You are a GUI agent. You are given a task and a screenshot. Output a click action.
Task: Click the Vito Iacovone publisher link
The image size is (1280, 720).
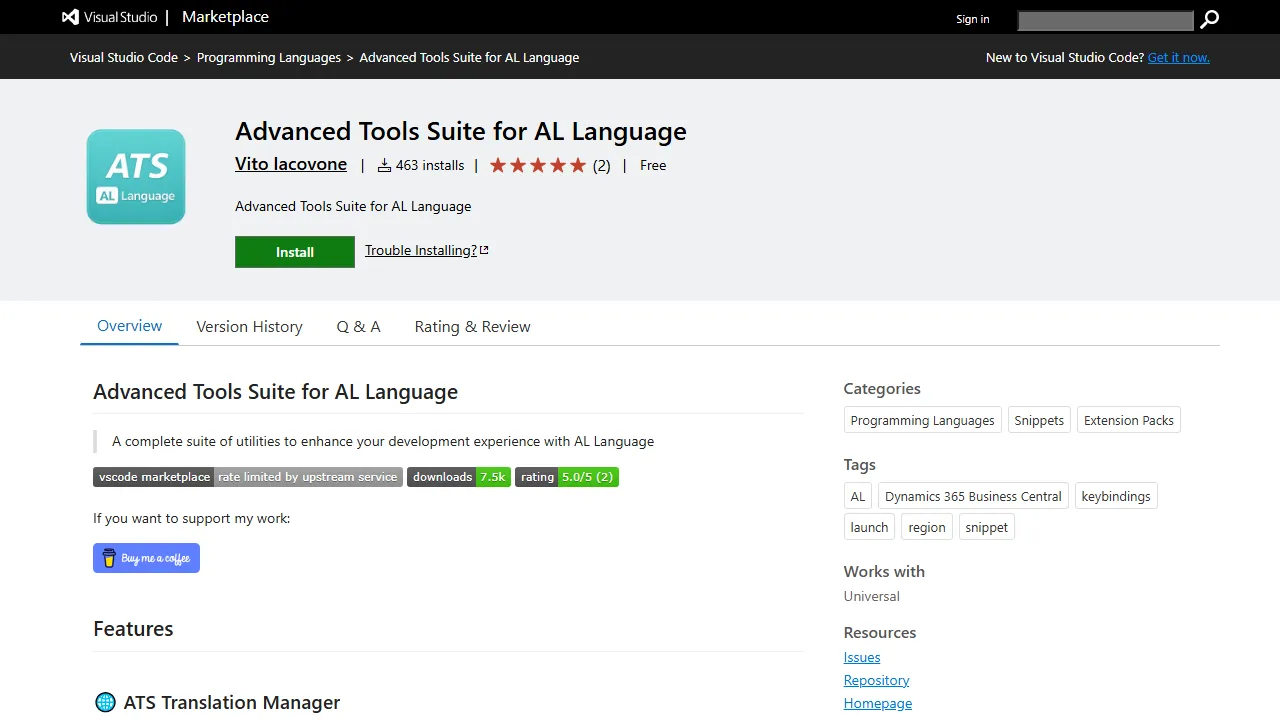290,164
